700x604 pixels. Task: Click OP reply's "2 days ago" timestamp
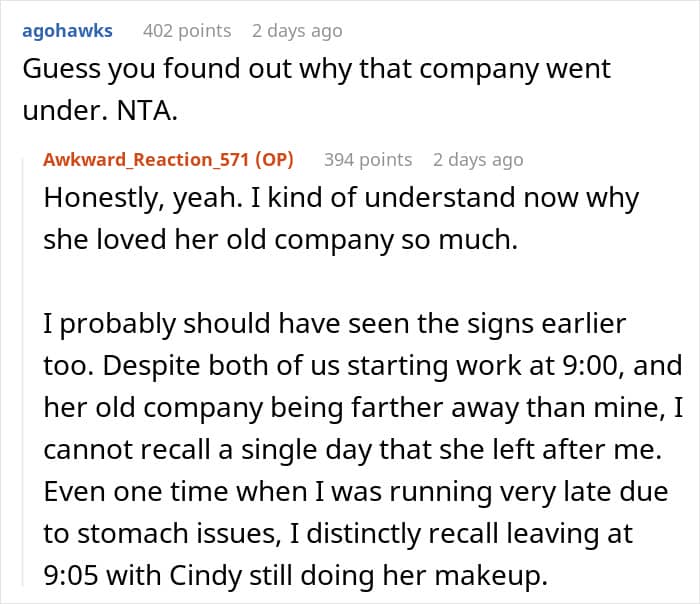pyautogui.click(x=478, y=159)
